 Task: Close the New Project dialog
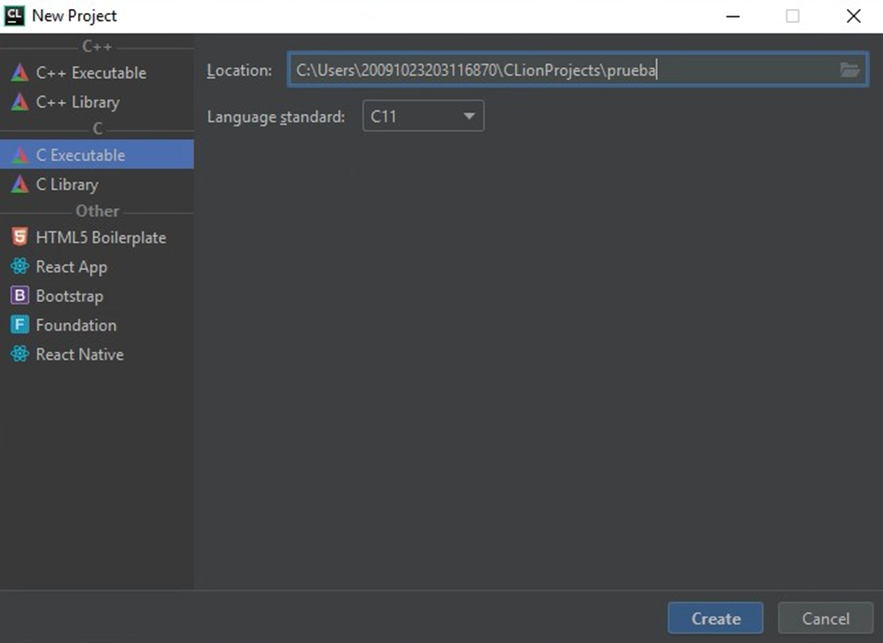click(853, 16)
